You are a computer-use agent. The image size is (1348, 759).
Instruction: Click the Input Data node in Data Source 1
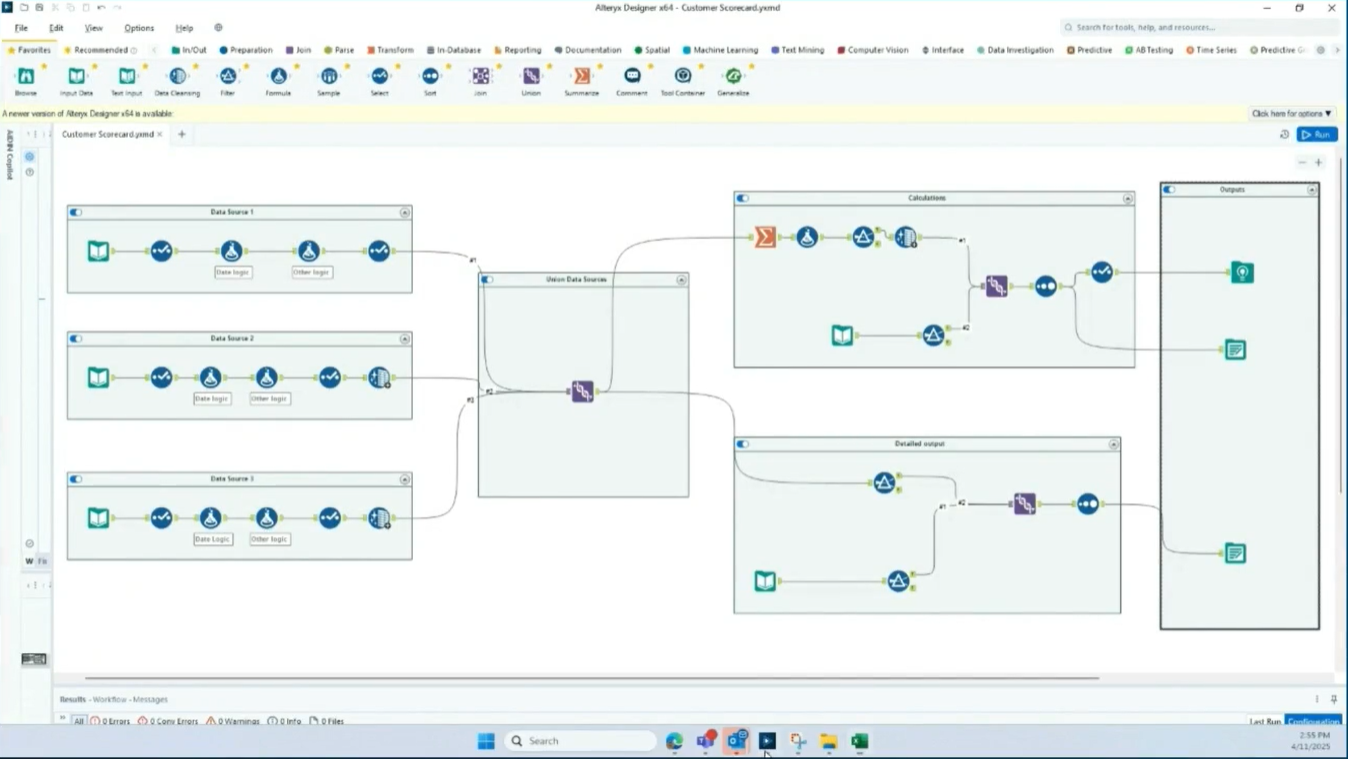pos(98,251)
